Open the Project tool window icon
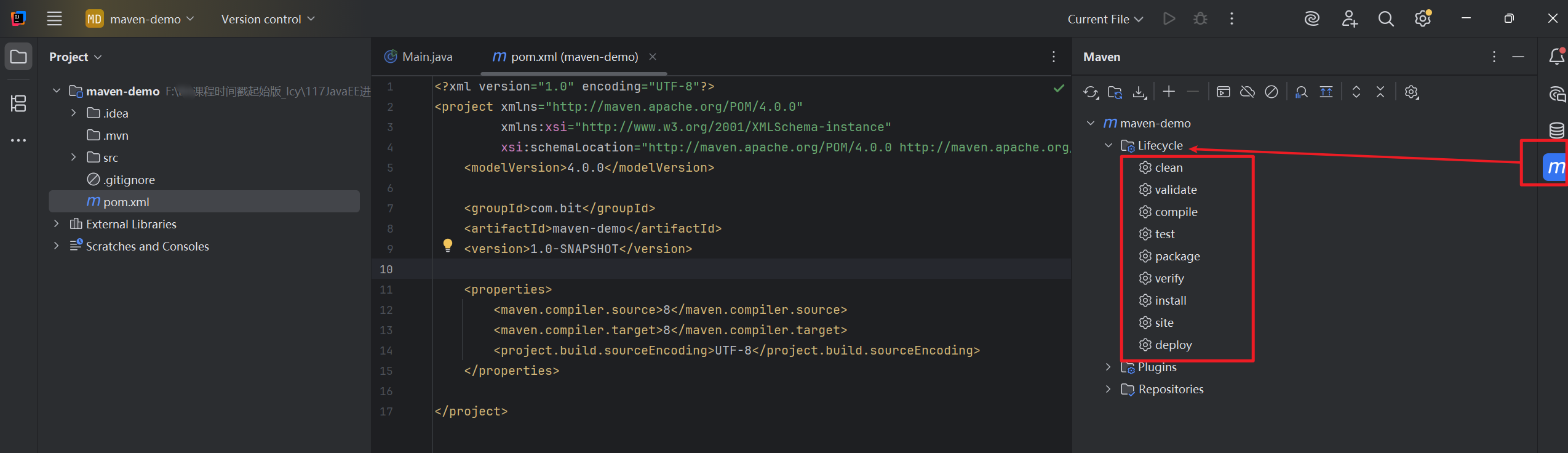Image resolution: width=1568 pixels, height=453 pixels. point(18,57)
